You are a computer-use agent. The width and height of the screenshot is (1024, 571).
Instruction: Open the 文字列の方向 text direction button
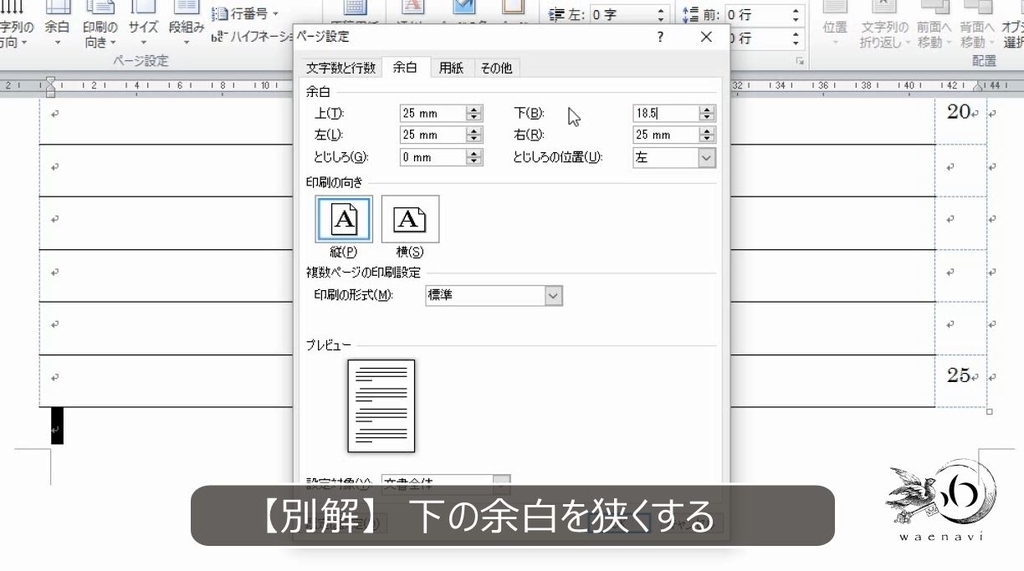tap(16, 25)
